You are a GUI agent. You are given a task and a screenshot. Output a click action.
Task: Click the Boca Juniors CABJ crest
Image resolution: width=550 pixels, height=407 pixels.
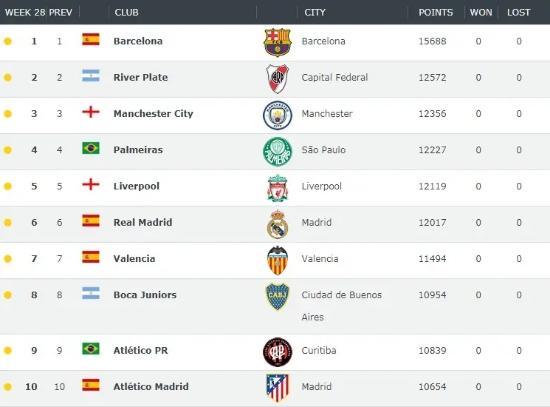point(277,296)
